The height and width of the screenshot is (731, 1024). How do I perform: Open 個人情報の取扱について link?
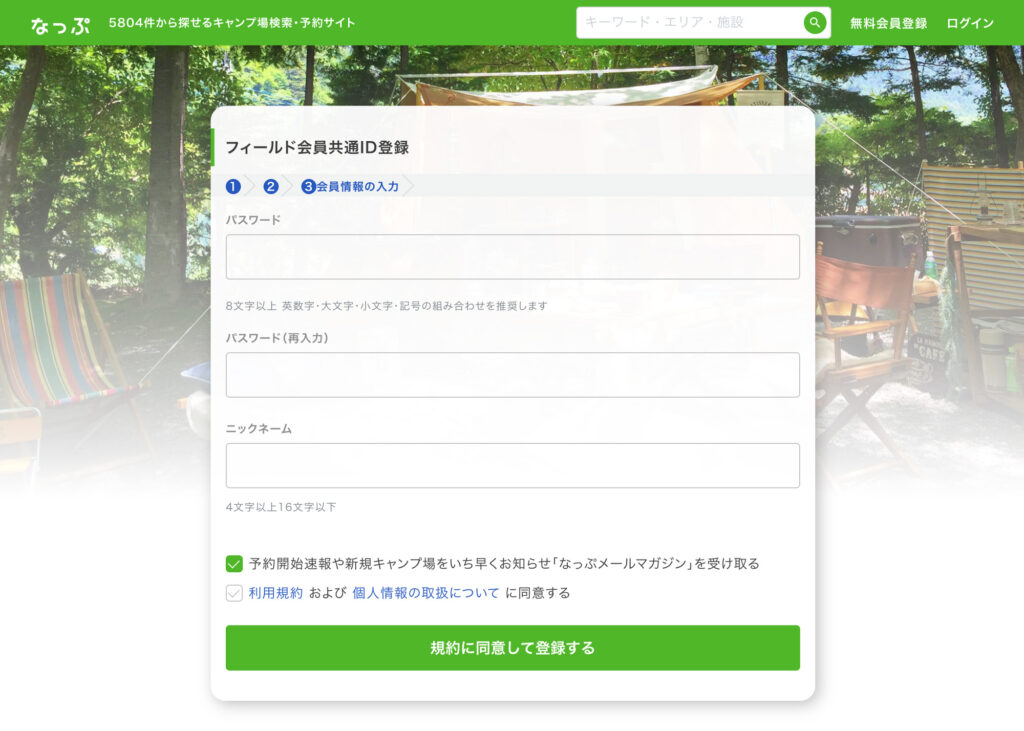coord(425,593)
